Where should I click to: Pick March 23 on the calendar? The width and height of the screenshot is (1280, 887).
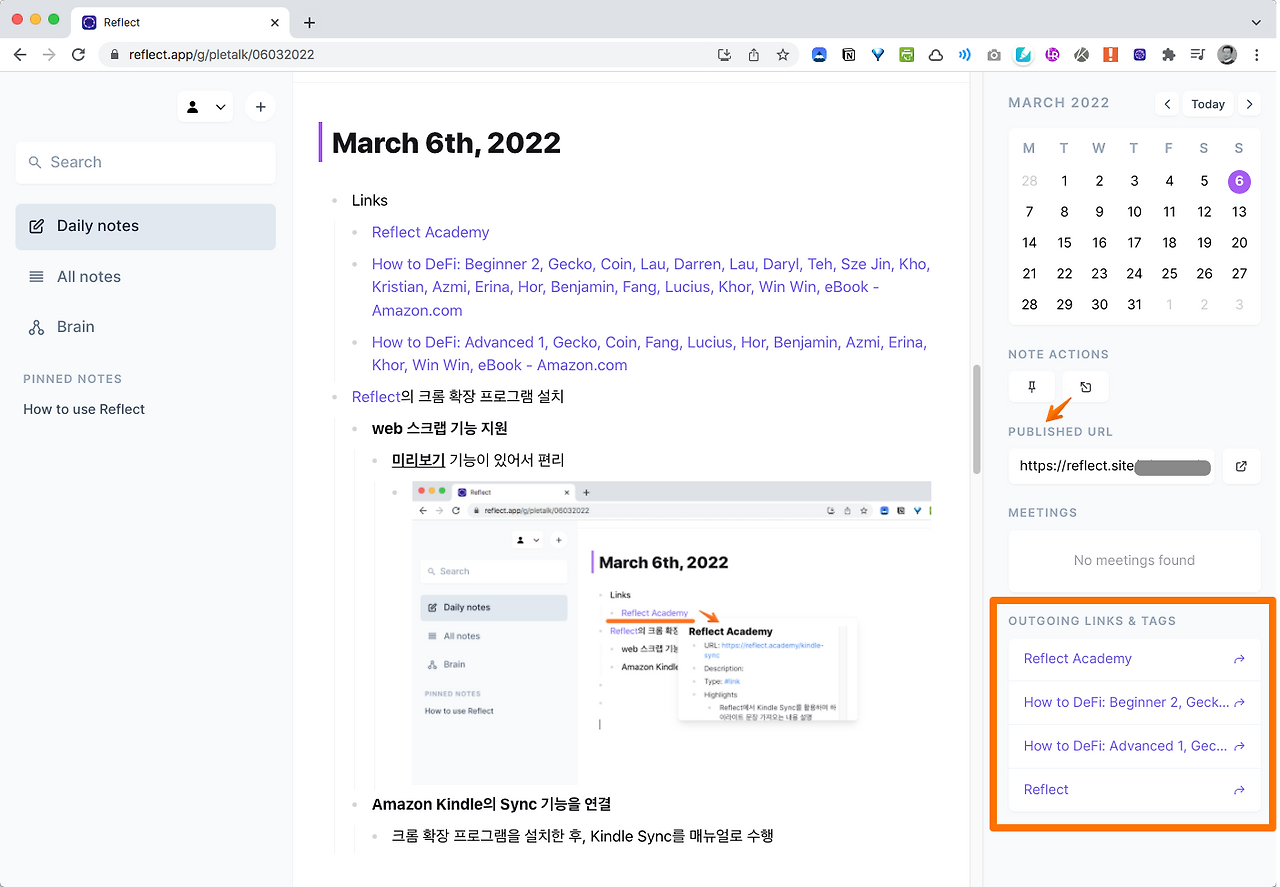(1099, 274)
